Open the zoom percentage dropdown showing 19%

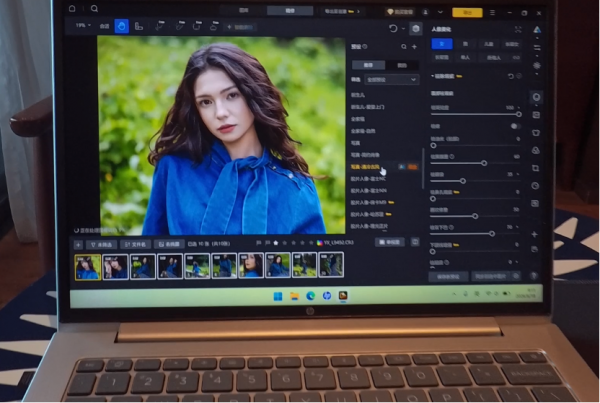83,26
